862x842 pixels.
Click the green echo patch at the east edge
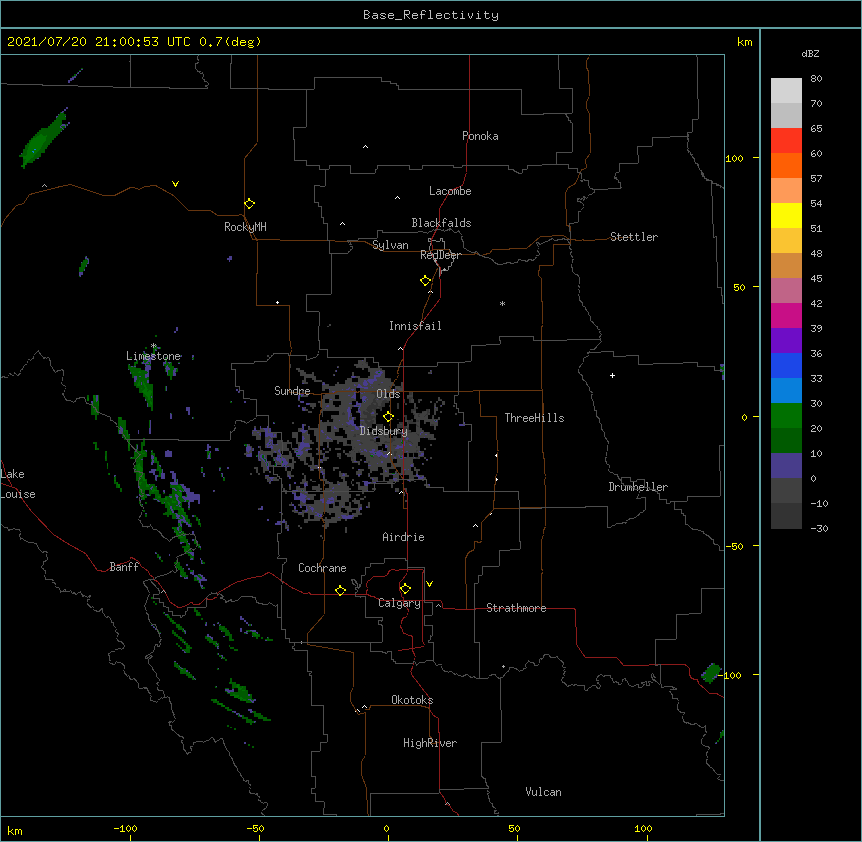pyautogui.click(x=711, y=672)
